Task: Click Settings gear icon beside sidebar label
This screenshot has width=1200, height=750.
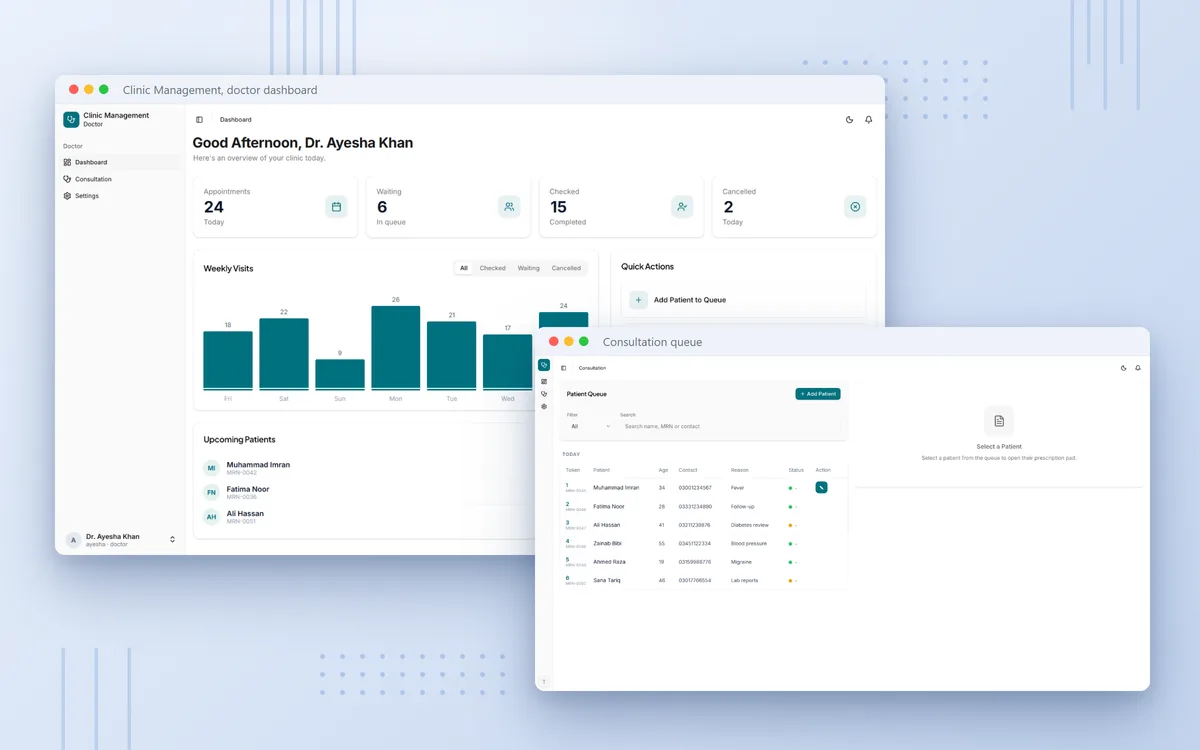Action: [67, 196]
